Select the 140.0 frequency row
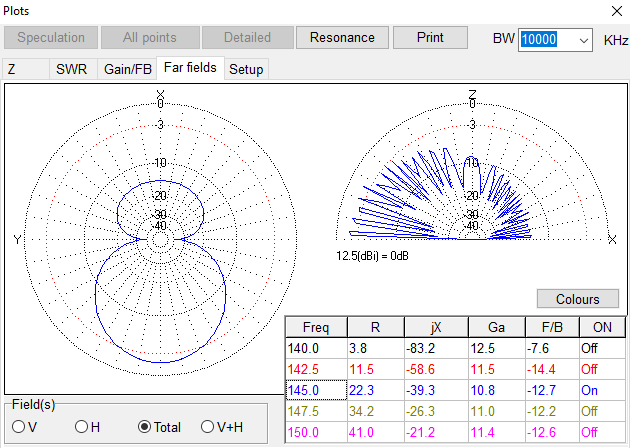Image resolution: width=630 pixels, height=448 pixels. tap(315, 349)
